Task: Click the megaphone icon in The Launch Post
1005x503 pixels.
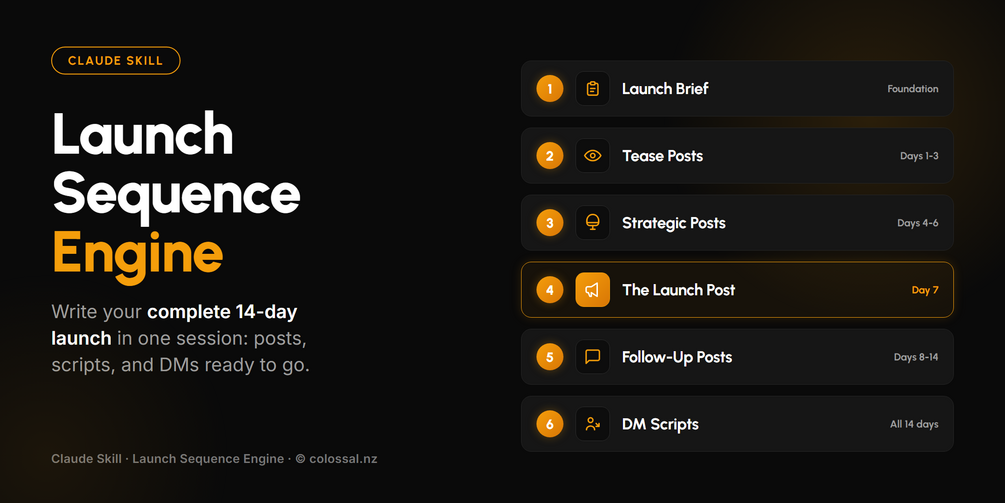Action: coord(592,290)
